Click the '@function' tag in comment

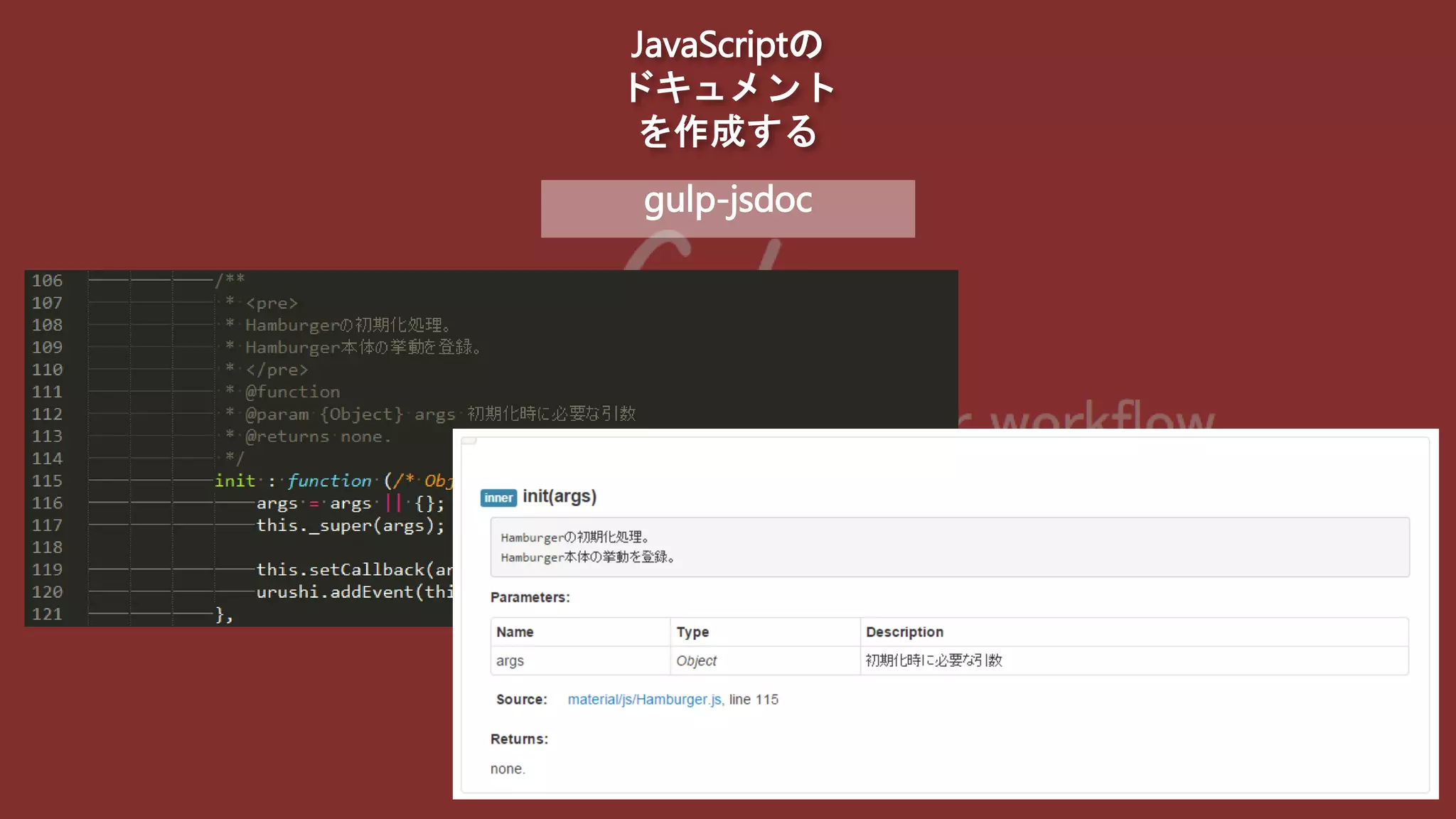292,392
